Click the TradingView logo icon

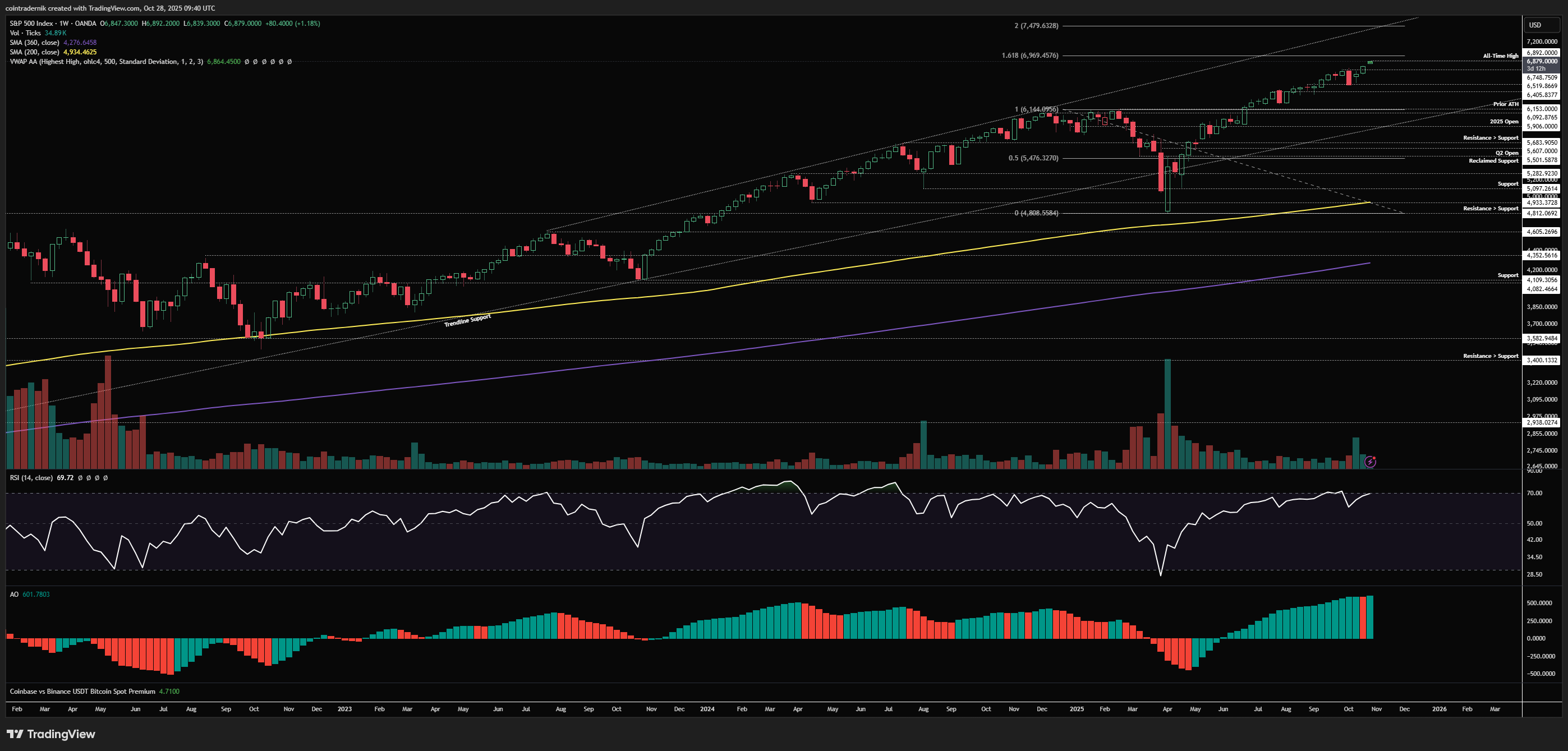click(15, 734)
